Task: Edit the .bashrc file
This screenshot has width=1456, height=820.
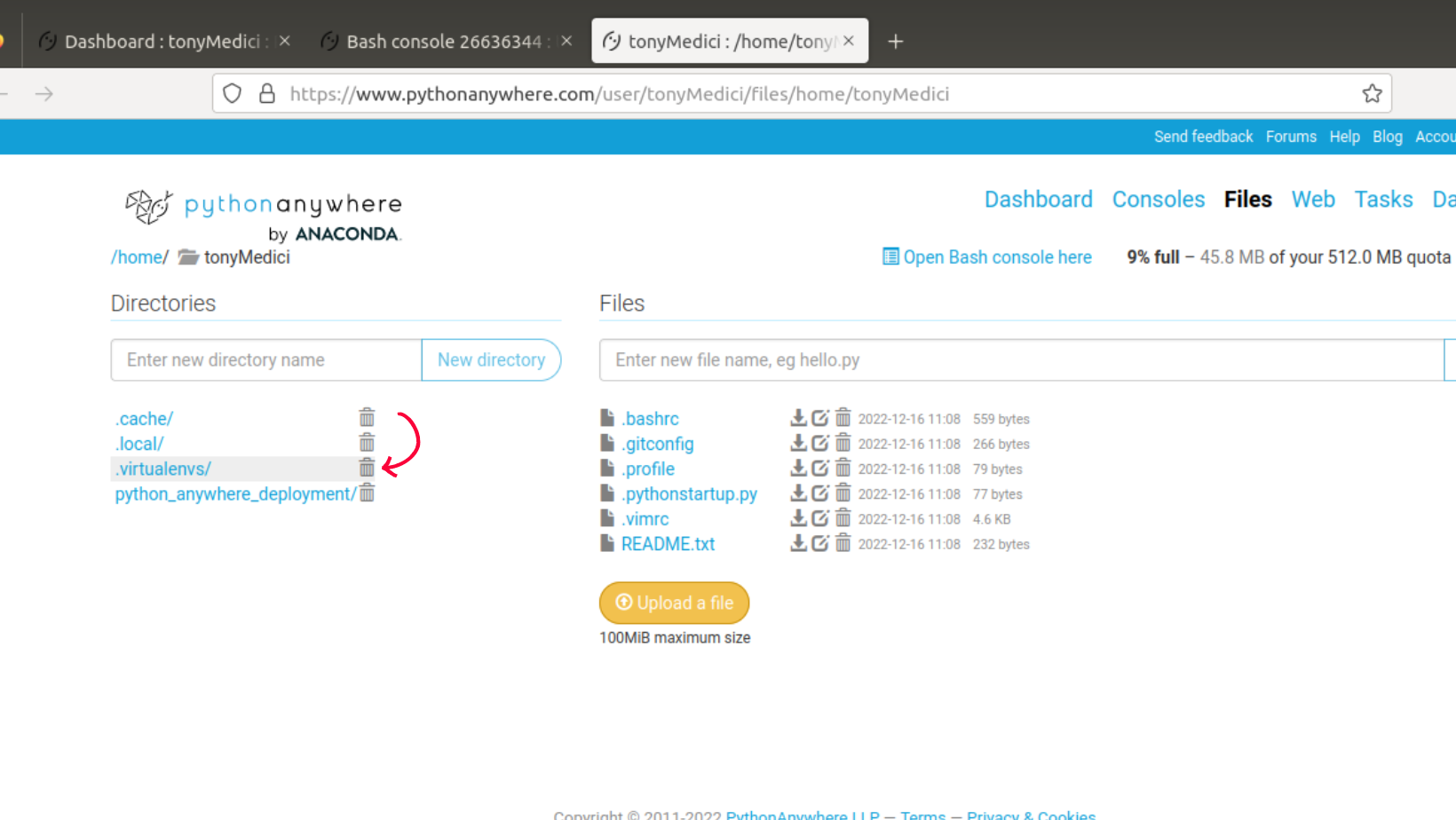Action: 820,417
